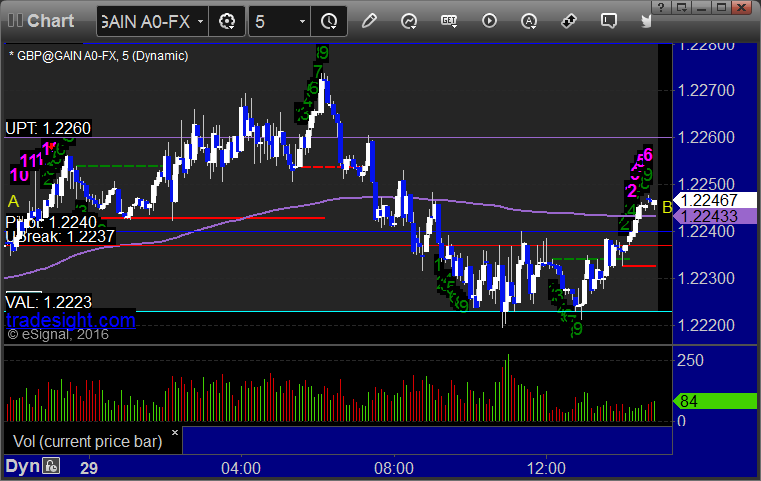This screenshot has width=761, height=481.
Task: Click the 08:00 time axis label
Action: tap(394, 468)
